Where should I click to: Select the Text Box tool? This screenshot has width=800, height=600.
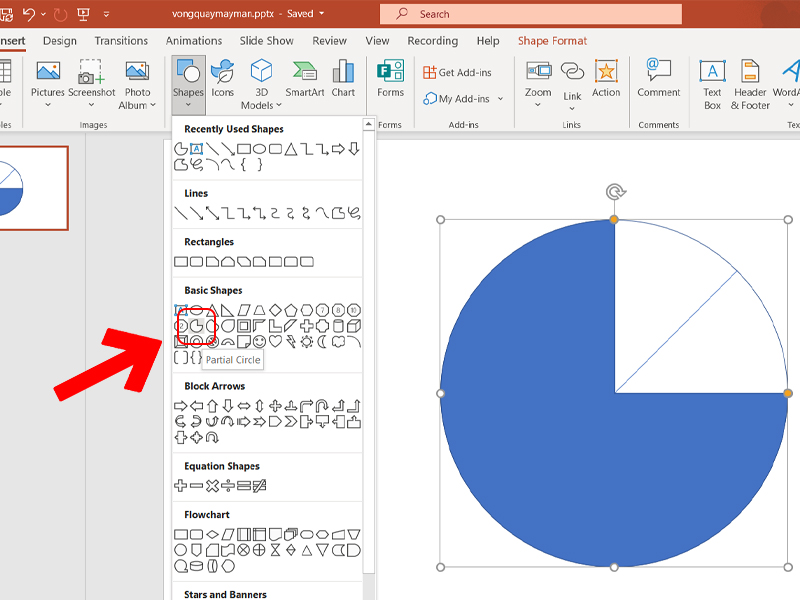point(712,82)
